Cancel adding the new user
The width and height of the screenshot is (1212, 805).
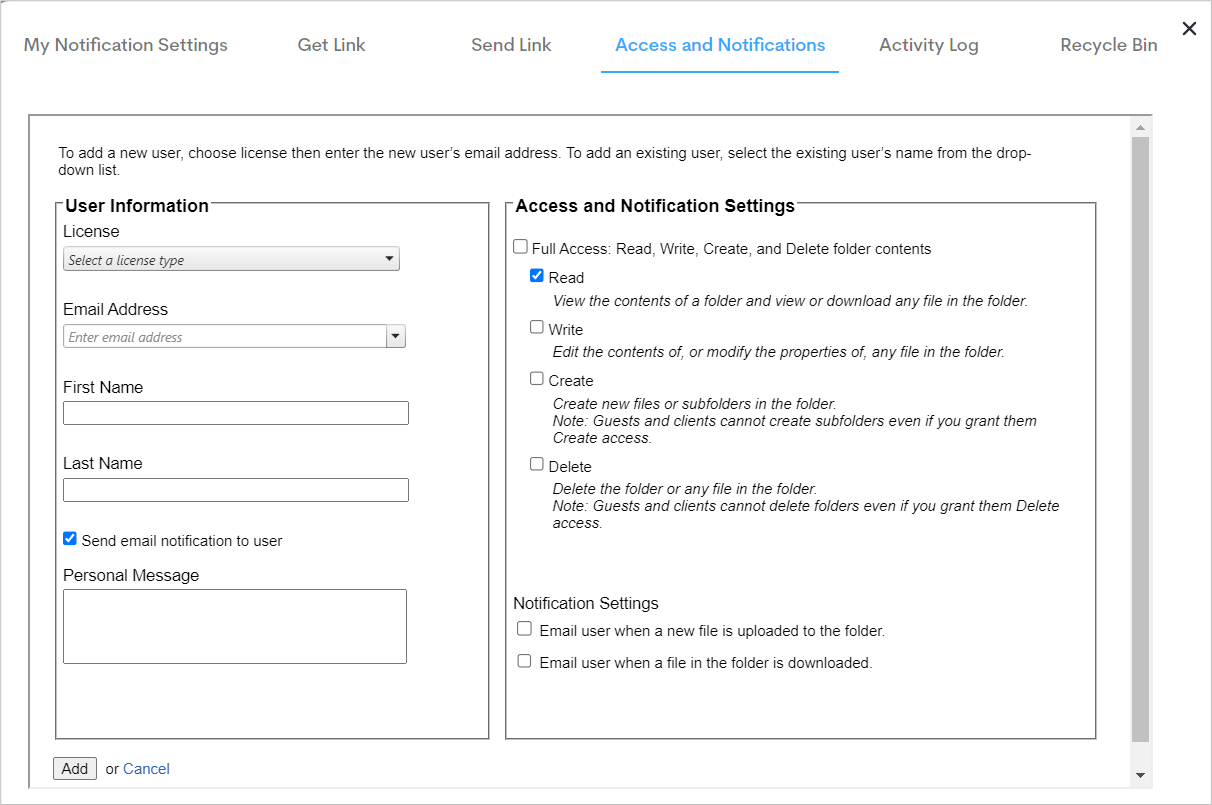pos(146,768)
